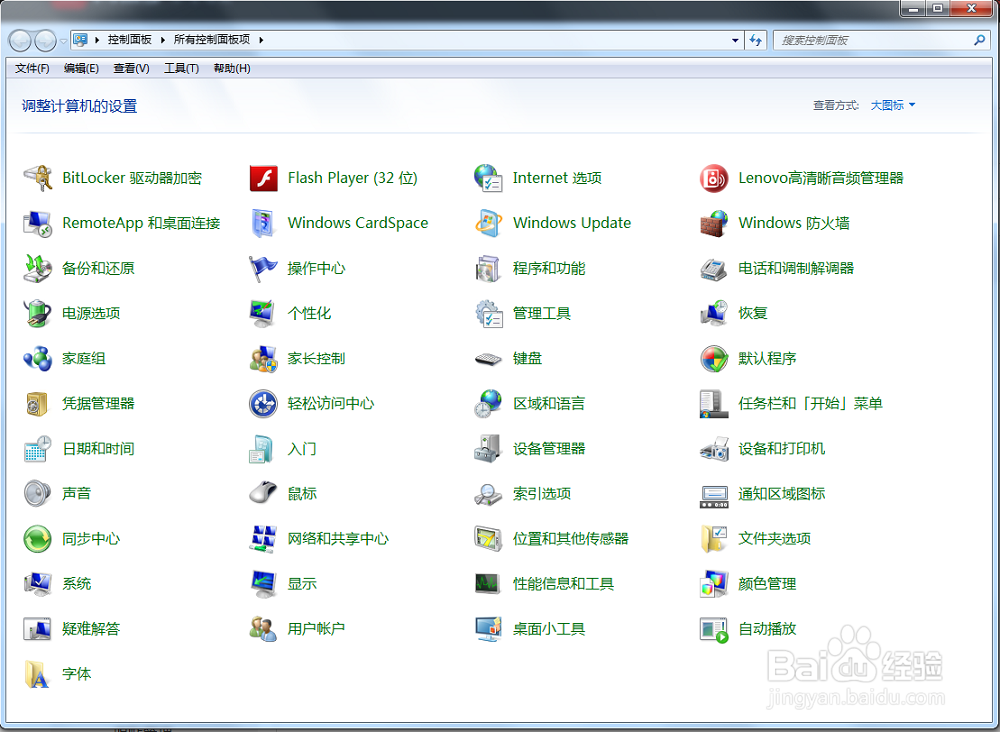Open Internet 选项 globe icon

pyautogui.click(x=489, y=178)
